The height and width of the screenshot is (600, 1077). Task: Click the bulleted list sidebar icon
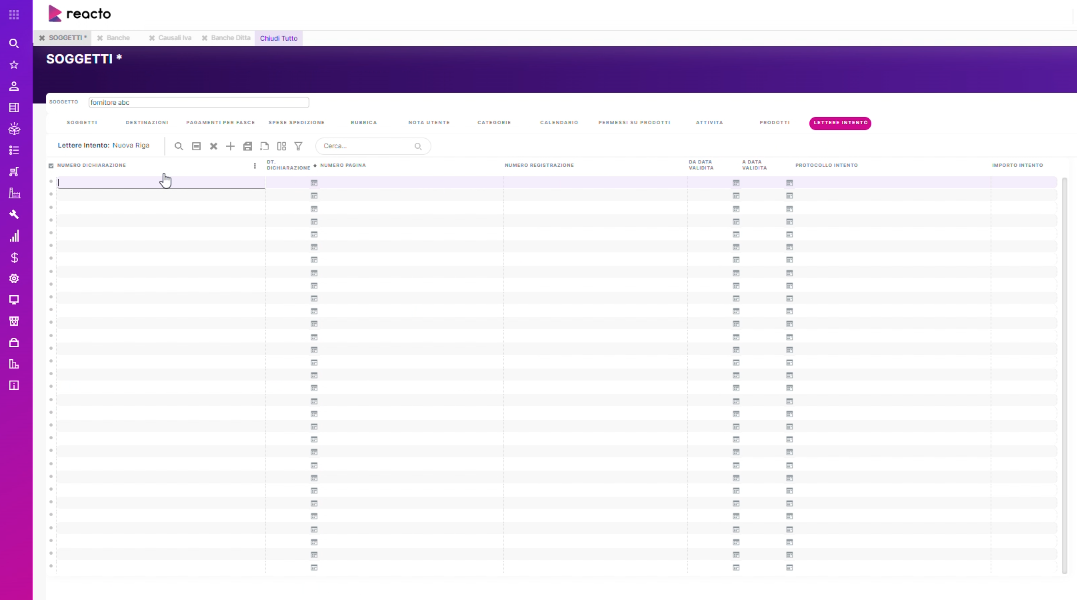coord(14,150)
